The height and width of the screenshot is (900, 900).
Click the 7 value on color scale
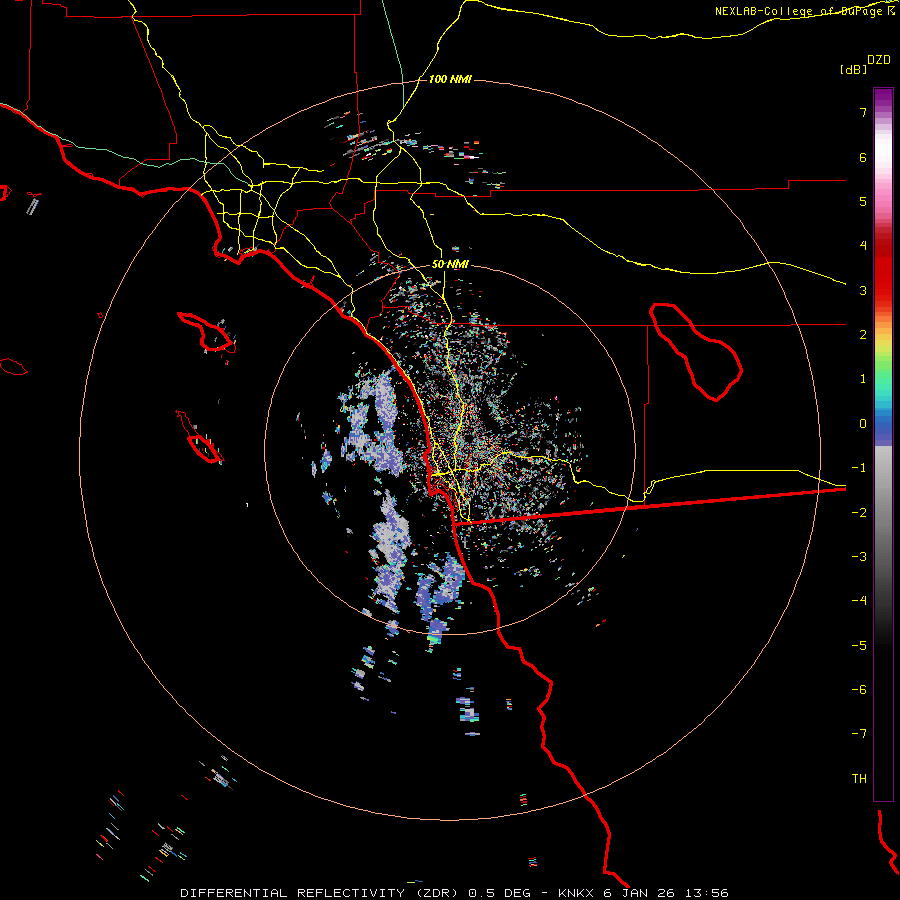pyautogui.click(x=863, y=112)
